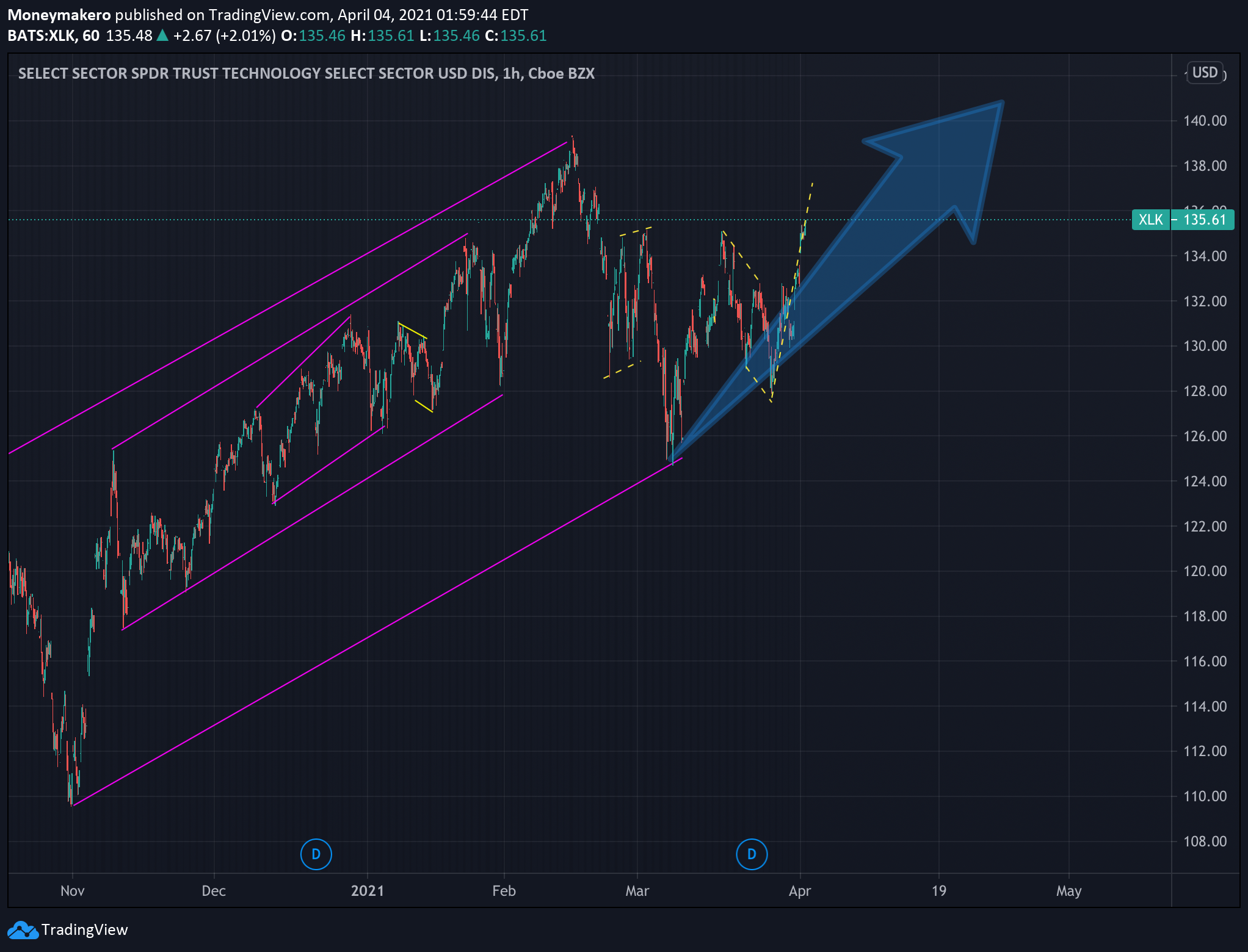The image size is (1248, 952).
Task: Click the BATS:XLK, 60 symbol text
Action: click(54, 35)
